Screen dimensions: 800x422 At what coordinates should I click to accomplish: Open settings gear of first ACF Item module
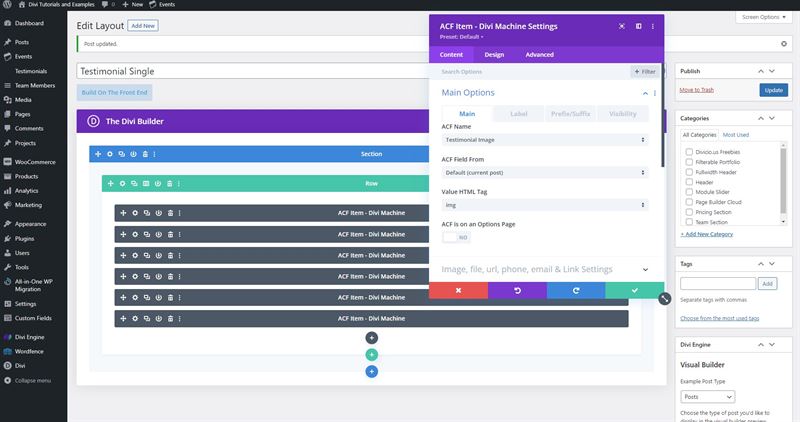pos(135,213)
